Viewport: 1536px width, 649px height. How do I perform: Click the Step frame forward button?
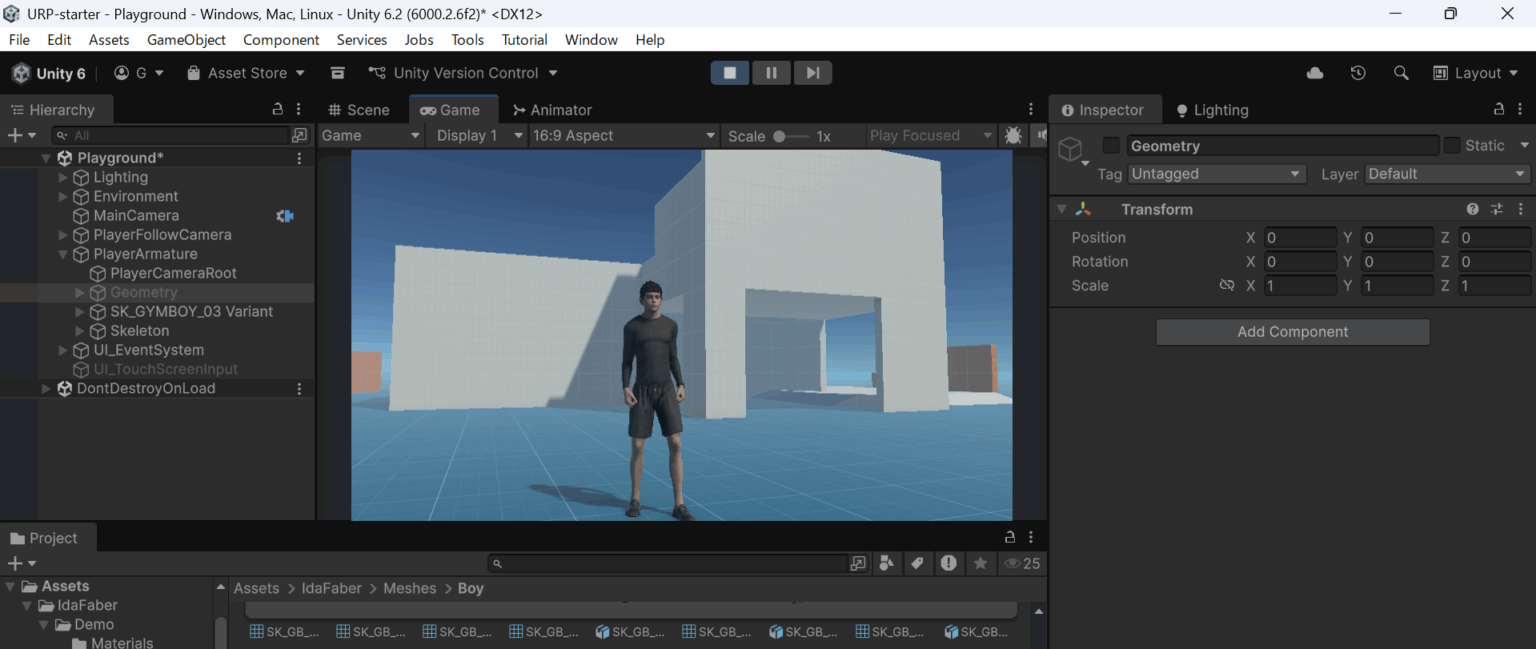(813, 73)
